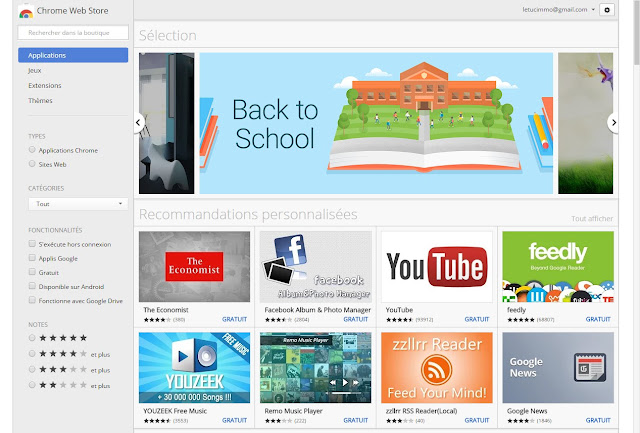Select Applications Chrome type radio
The image size is (640, 433).
pos(32,150)
